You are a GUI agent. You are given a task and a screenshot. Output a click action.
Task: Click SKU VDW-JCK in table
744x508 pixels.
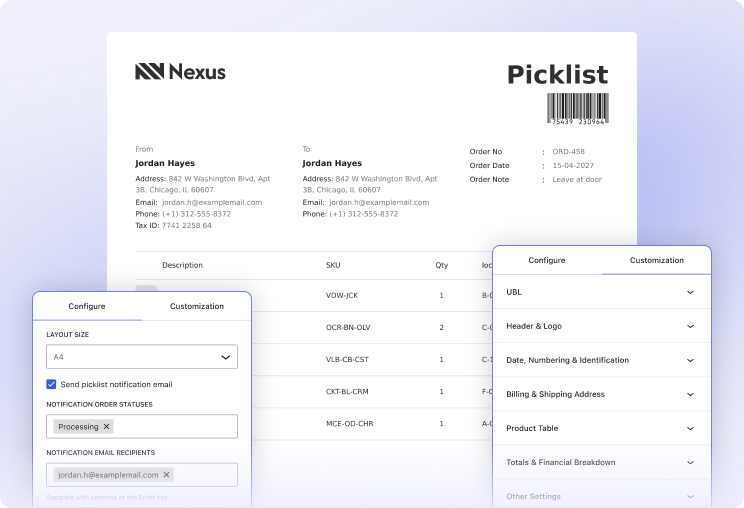(x=342, y=296)
